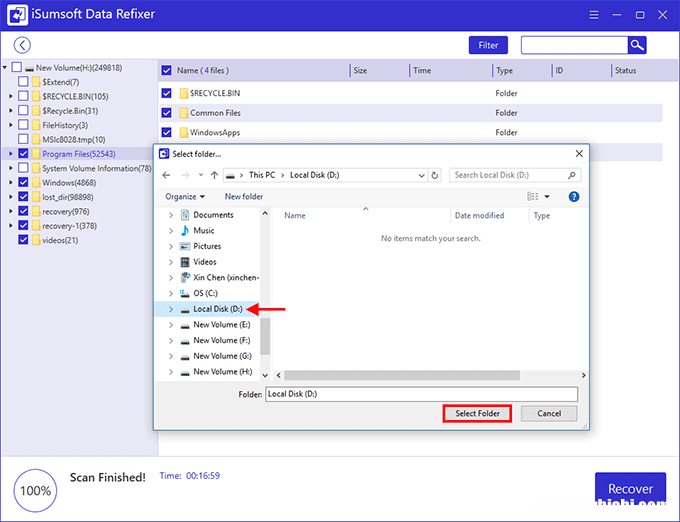Go up one folder level
This screenshot has height=522, width=680.
coord(214,175)
